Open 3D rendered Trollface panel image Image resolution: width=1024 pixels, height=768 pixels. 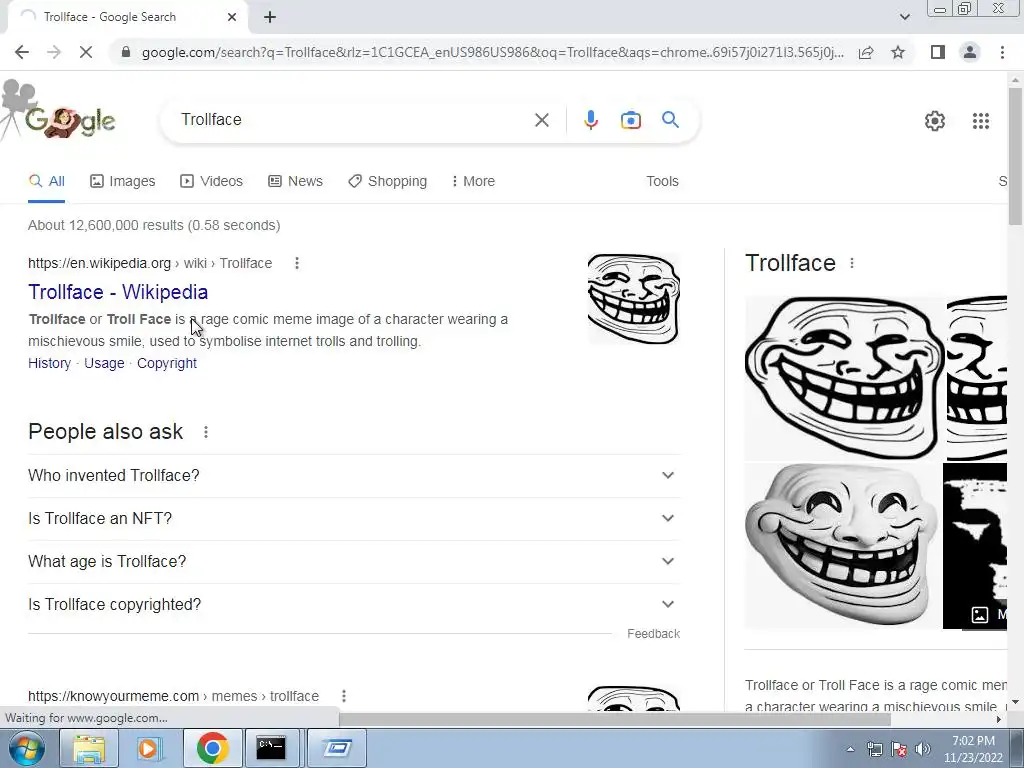pos(842,546)
